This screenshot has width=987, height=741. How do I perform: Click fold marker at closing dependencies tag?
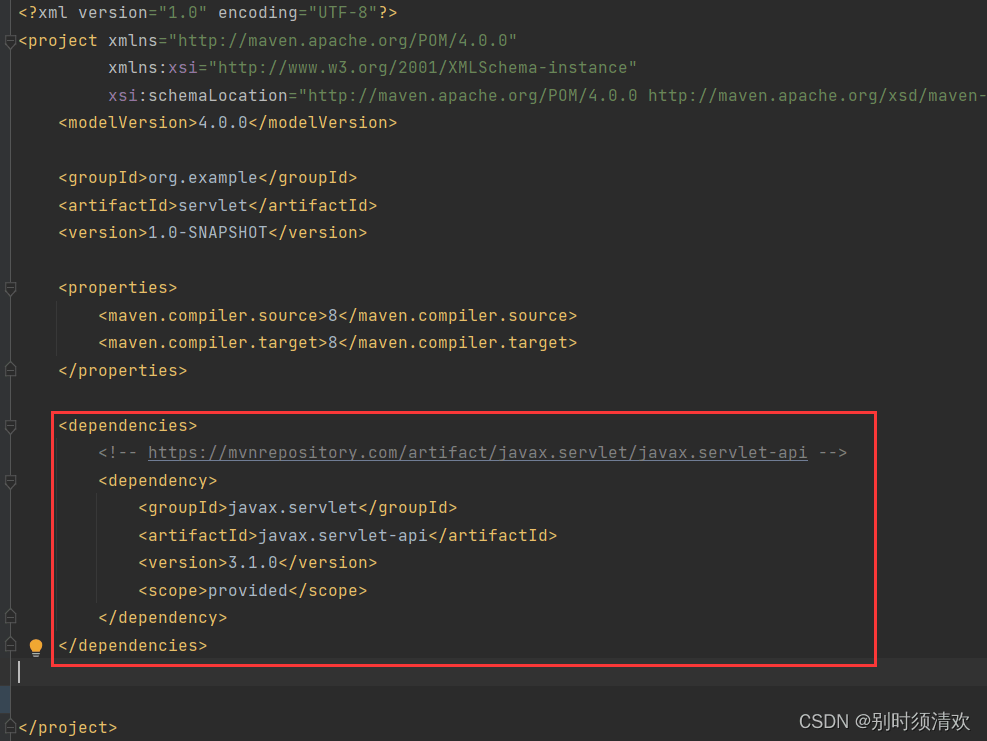coord(10,645)
